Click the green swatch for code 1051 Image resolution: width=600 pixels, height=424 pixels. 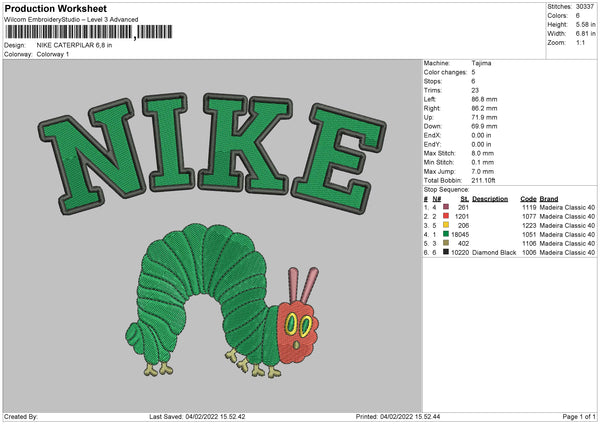446,234
